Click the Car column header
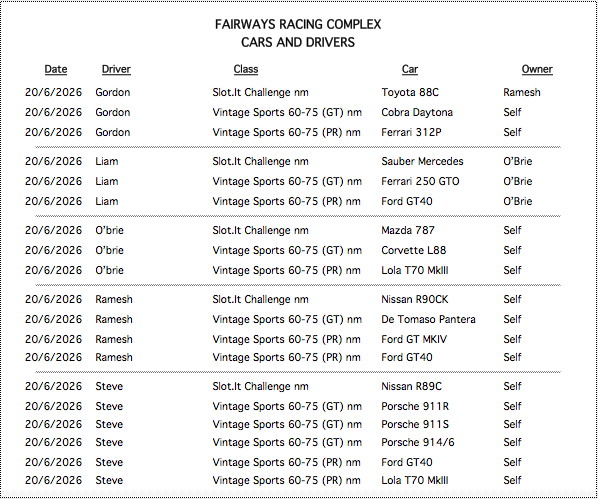 click(410, 69)
